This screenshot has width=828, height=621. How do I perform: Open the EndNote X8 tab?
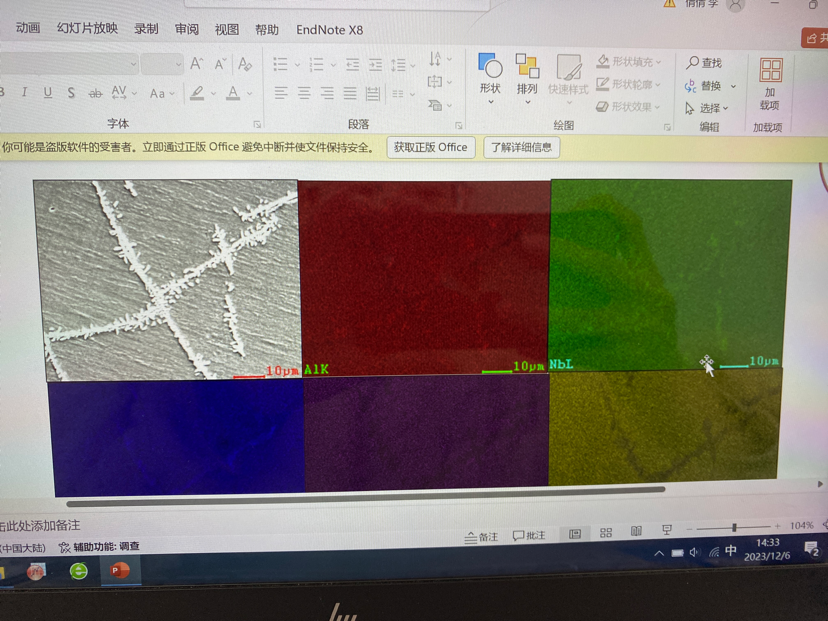[x=329, y=30]
